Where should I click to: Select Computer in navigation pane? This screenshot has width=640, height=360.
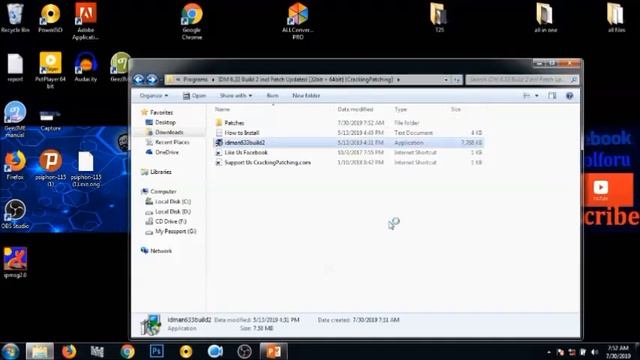click(x=163, y=191)
